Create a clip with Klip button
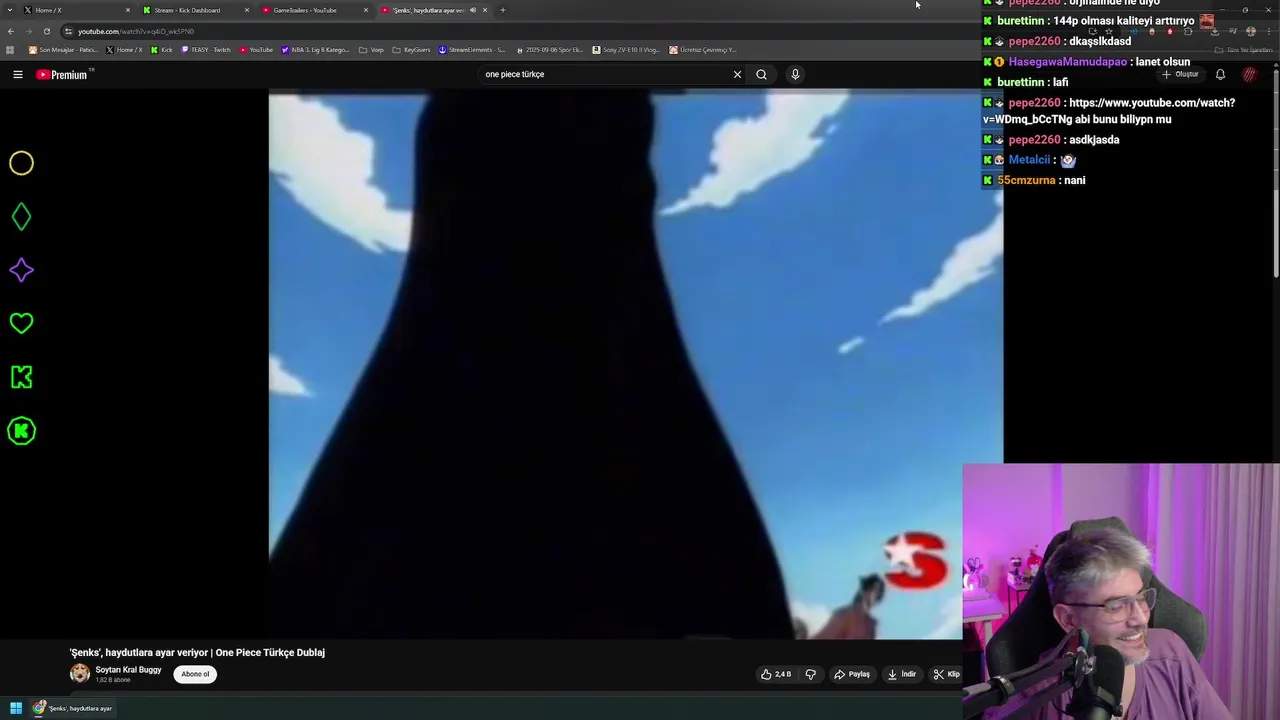Screen dimensions: 1280x720 pyautogui.click(x=946, y=674)
